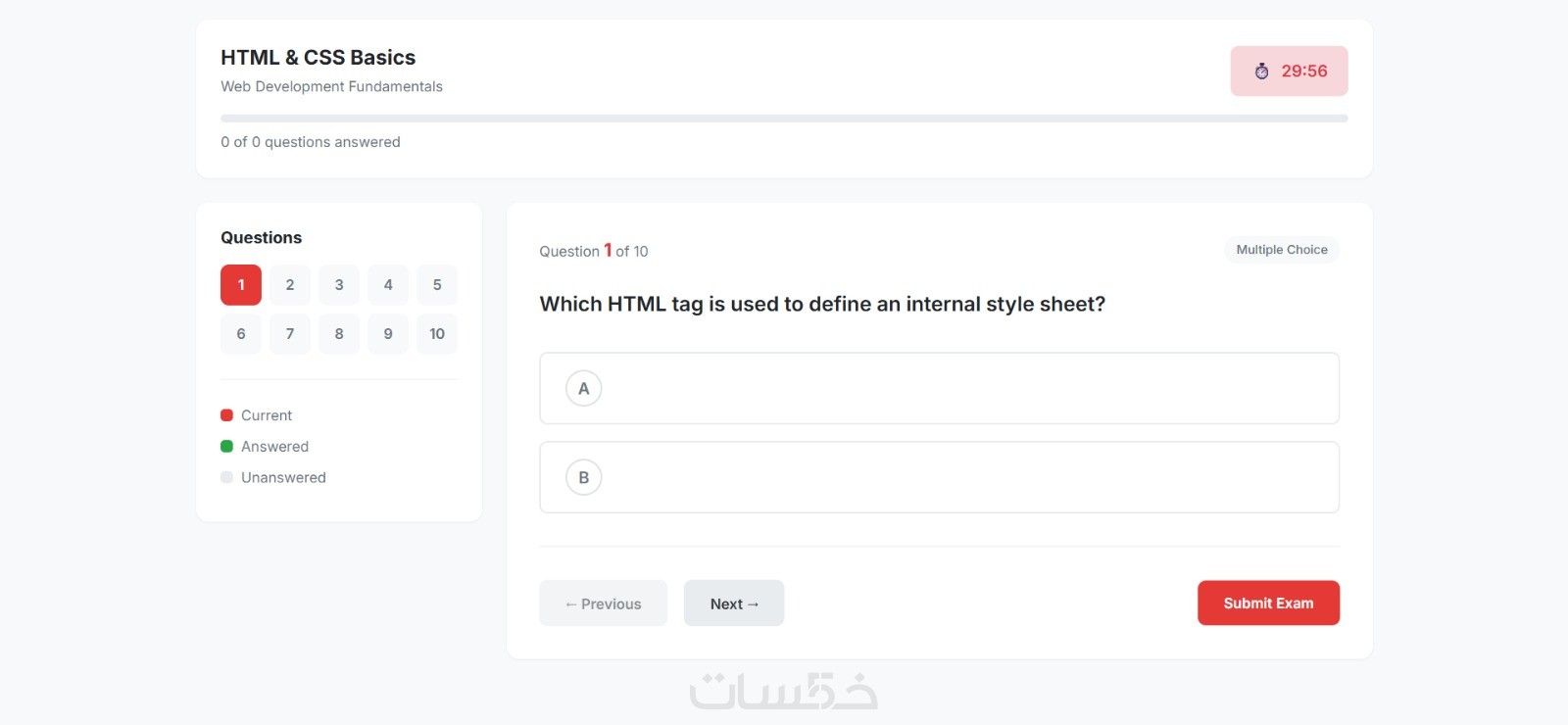Navigate to question 5
The width and height of the screenshot is (1568, 725).
pos(437,285)
